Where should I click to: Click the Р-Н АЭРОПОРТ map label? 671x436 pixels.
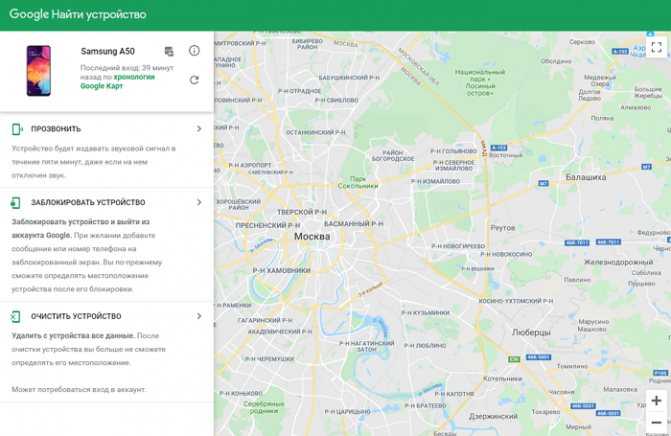[250, 165]
